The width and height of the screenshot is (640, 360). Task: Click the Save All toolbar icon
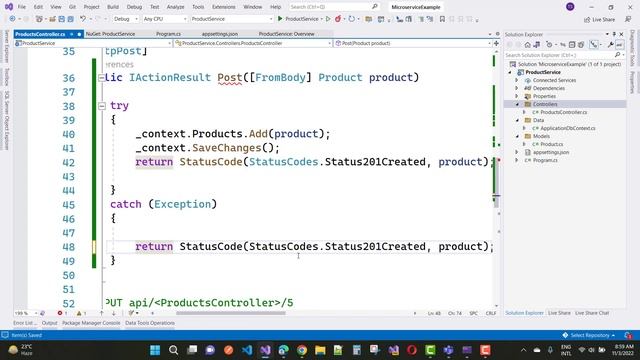pyautogui.click(x=70, y=19)
